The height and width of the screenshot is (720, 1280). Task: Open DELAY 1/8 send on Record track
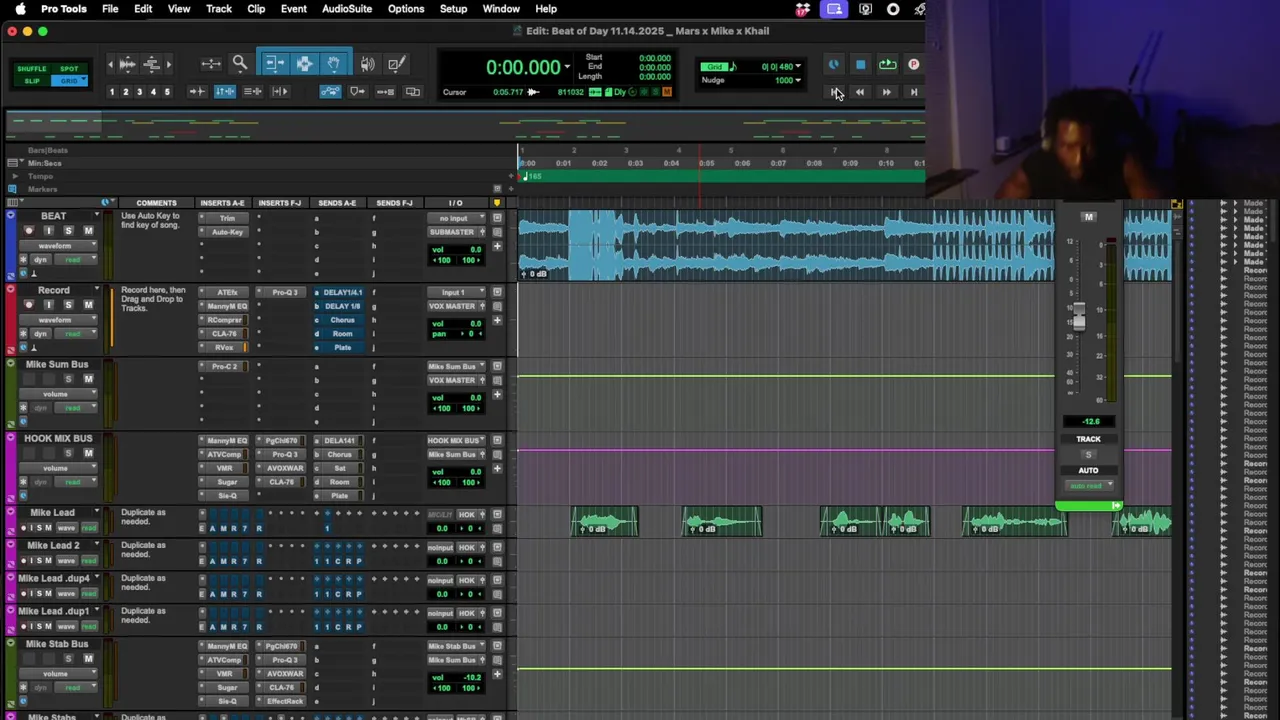pos(342,306)
